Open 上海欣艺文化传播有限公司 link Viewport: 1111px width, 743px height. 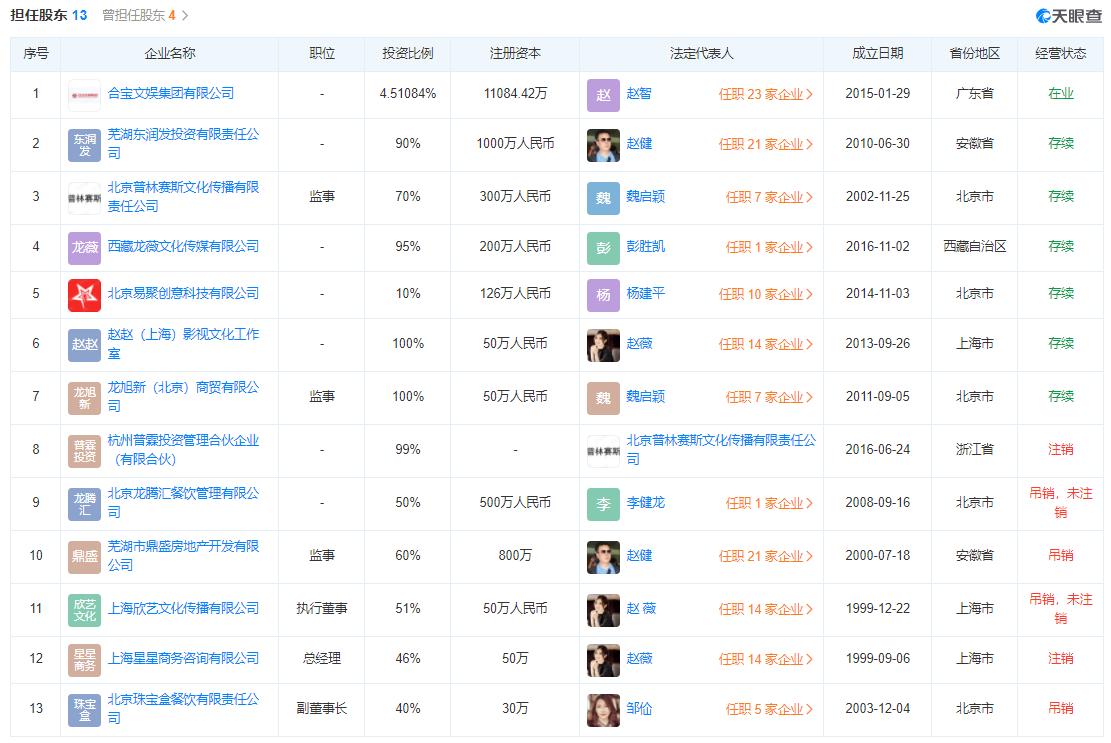[x=183, y=608]
